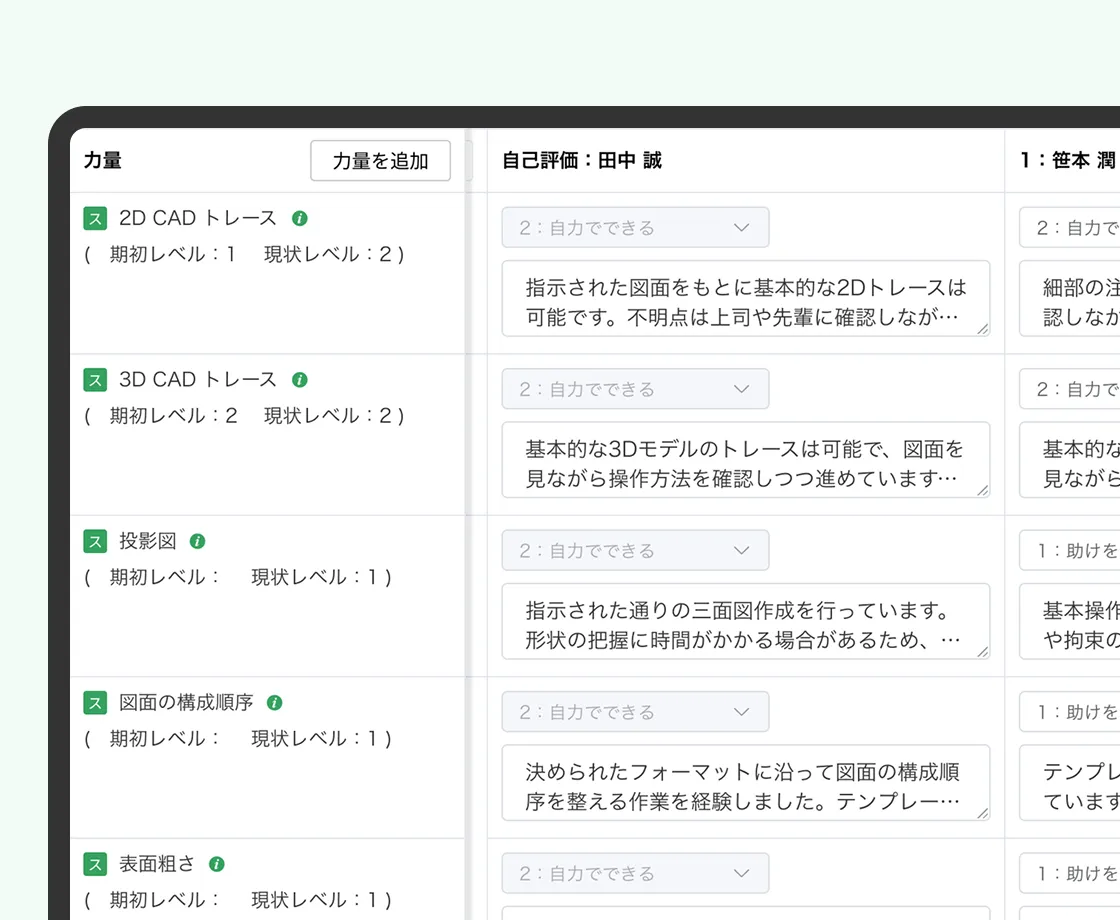The image size is (1120, 920).
Task: Click comment box starting 基本的な3Dモデルの
Action: [746, 460]
